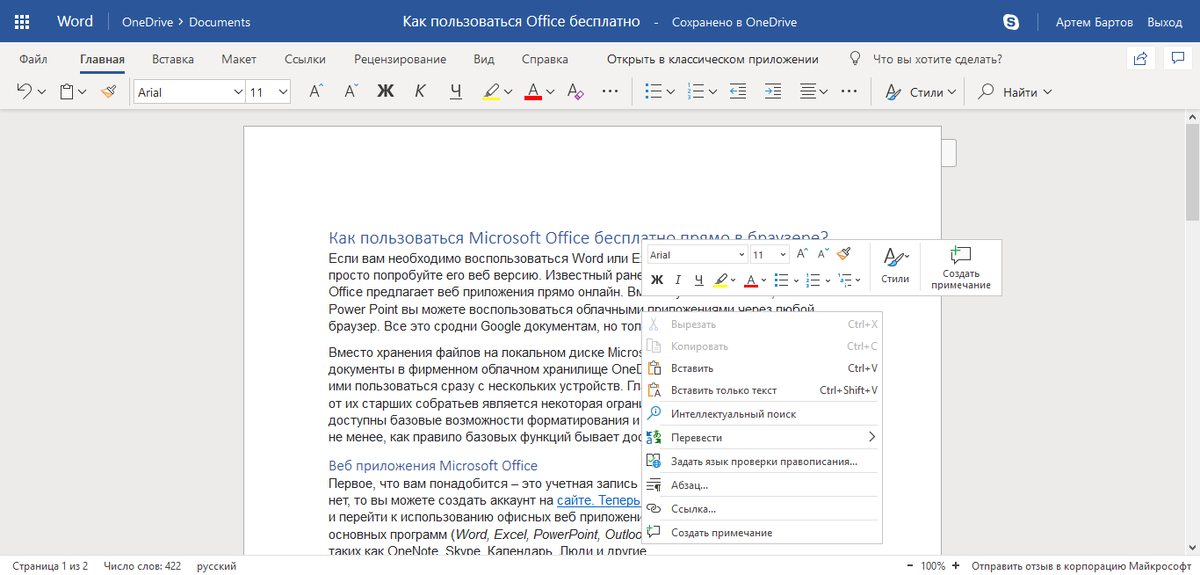Image resolution: width=1200 pixels, height=575 pixels.
Task: Click the Undo arrow icon in ribbon
Action: tap(25, 91)
